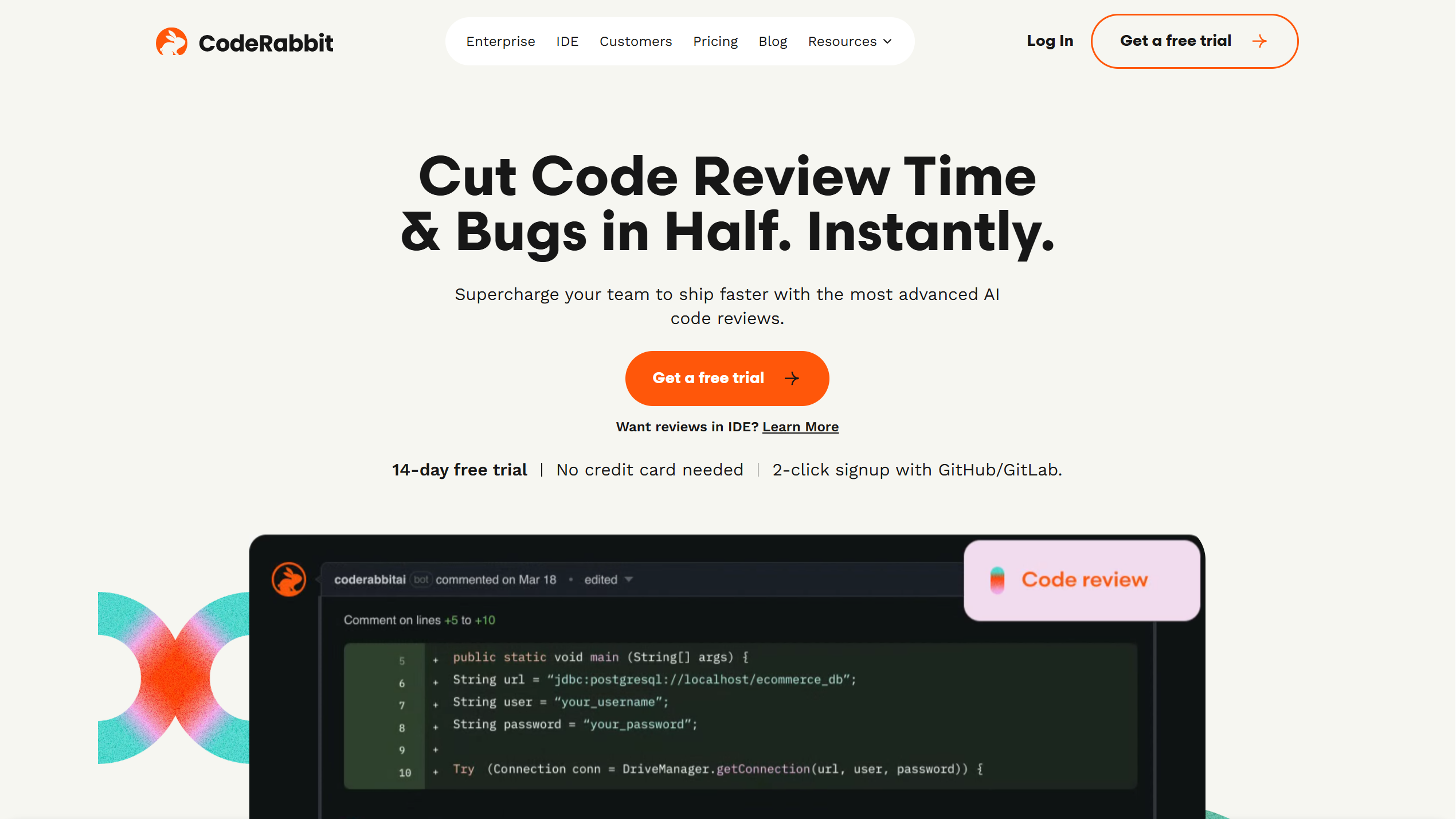Click the pill icon beside Code review
Image resolution: width=1456 pixels, height=819 pixels.
pyautogui.click(x=997, y=580)
